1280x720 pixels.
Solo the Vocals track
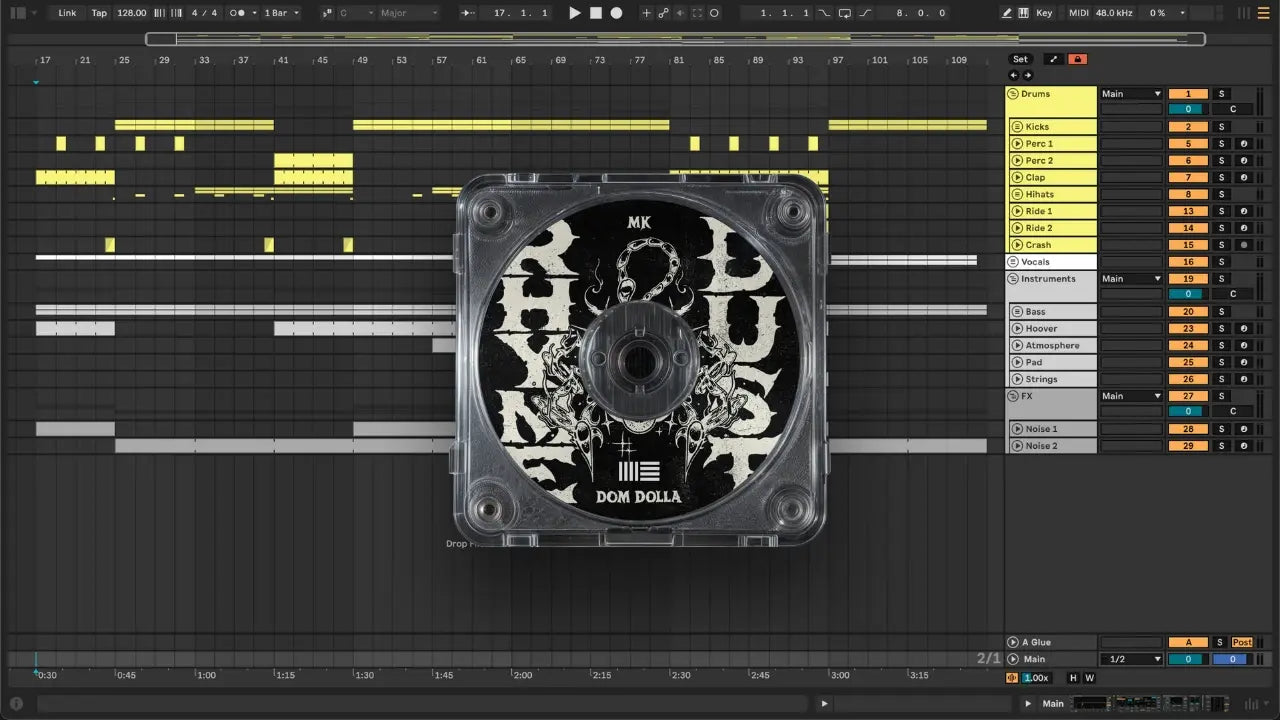click(1221, 262)
